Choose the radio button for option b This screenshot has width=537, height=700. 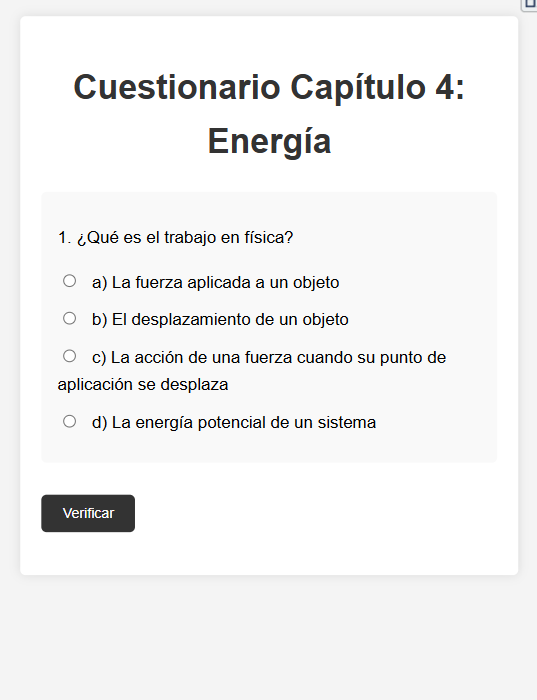point(69,318)
